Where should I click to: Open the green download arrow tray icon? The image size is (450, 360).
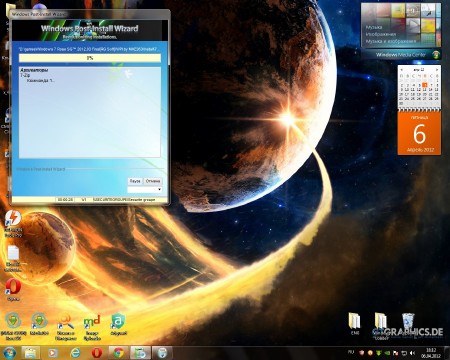(378, 352)
